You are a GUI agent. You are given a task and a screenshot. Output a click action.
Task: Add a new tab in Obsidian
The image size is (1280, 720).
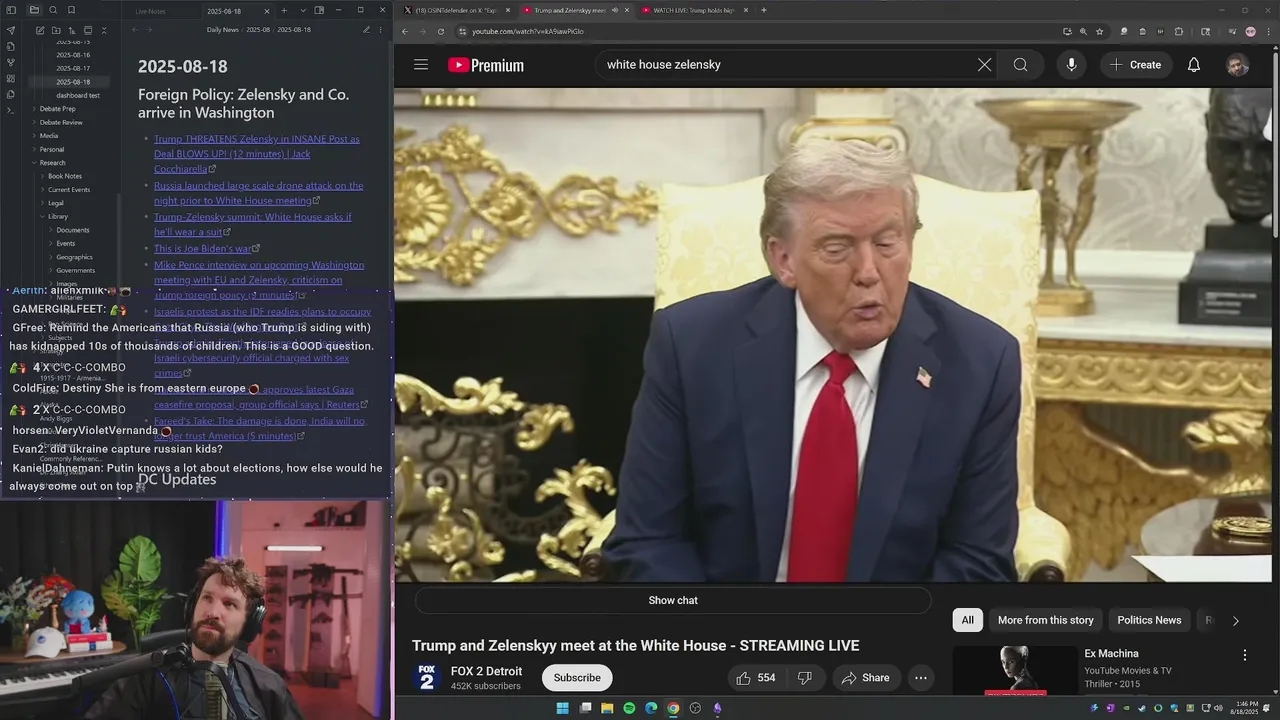pos(284,10)
